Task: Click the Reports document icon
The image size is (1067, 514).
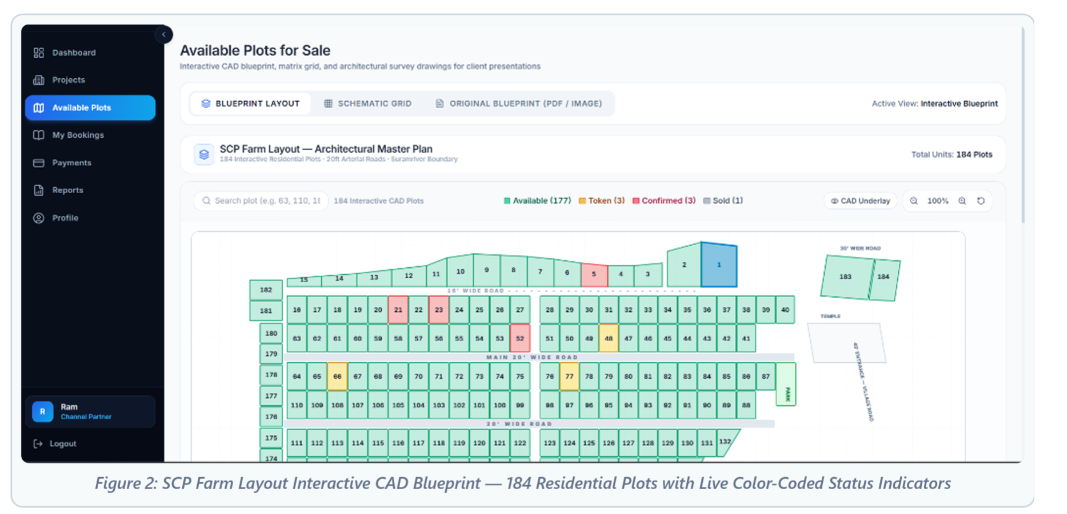Action: pyautogui.click(x=39, y=190)
